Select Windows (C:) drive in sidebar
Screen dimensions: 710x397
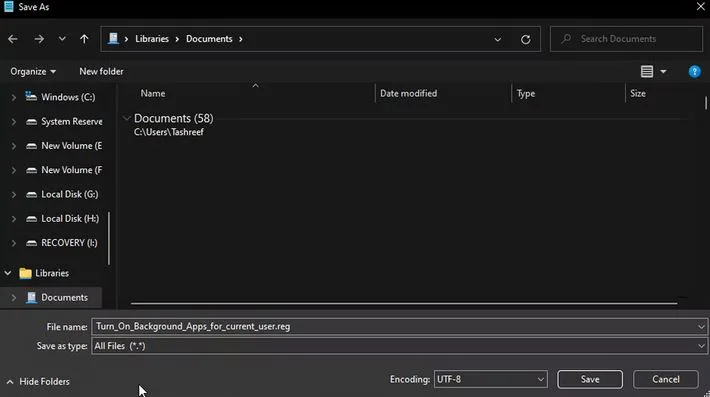68,97
